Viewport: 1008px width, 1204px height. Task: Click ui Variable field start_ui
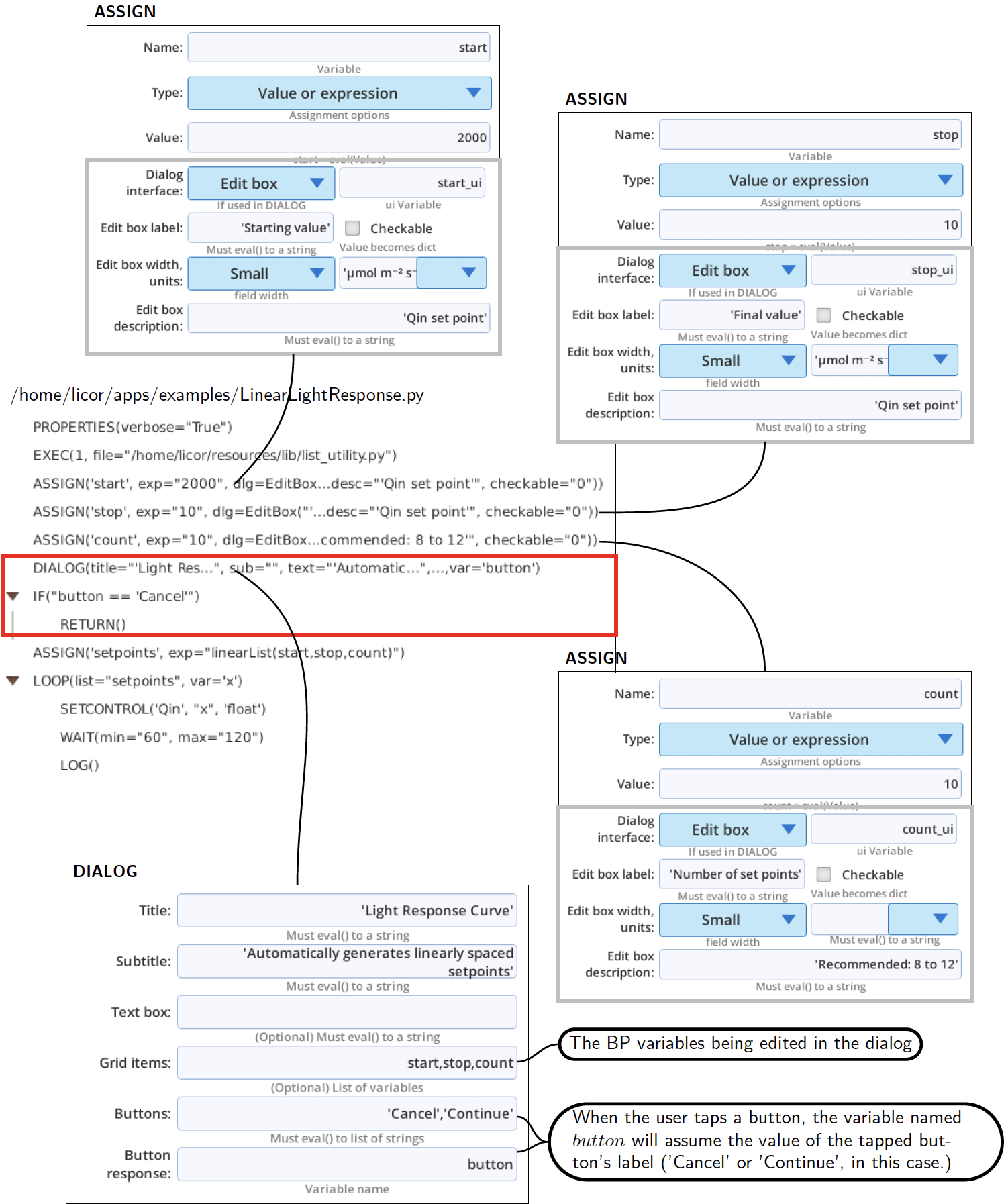[412, 183]
